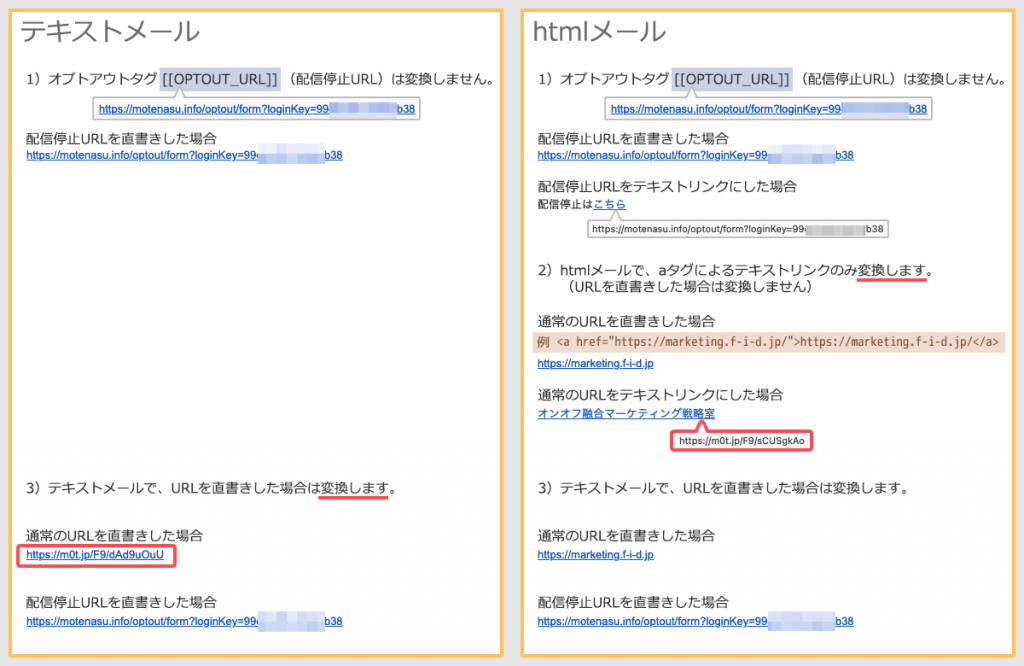This screenshot has width=1024, height=666.
Task: Click the 配信停止URLをテキストリンクにした場合 label
Action: point(667,186)
